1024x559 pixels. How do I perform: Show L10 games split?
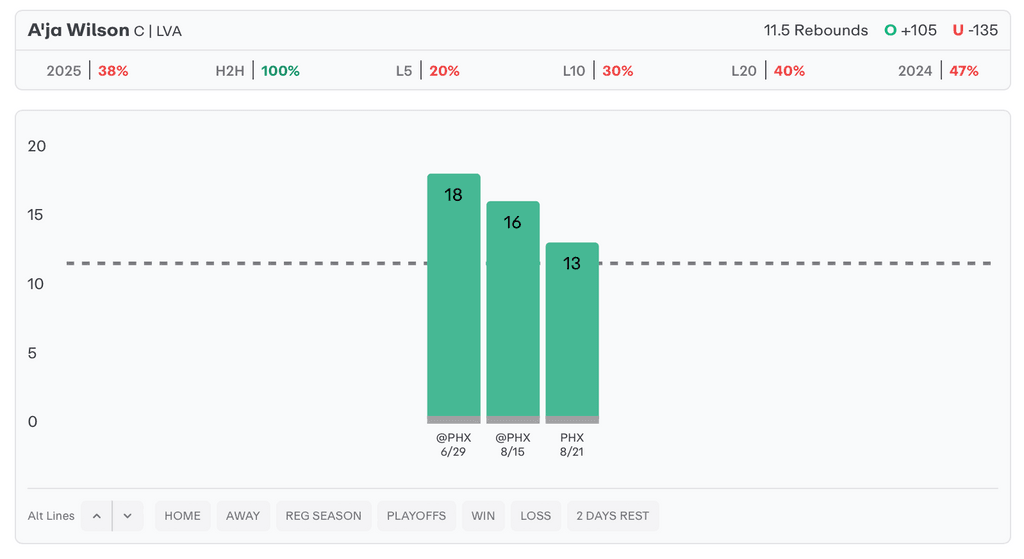pos(597,71)
